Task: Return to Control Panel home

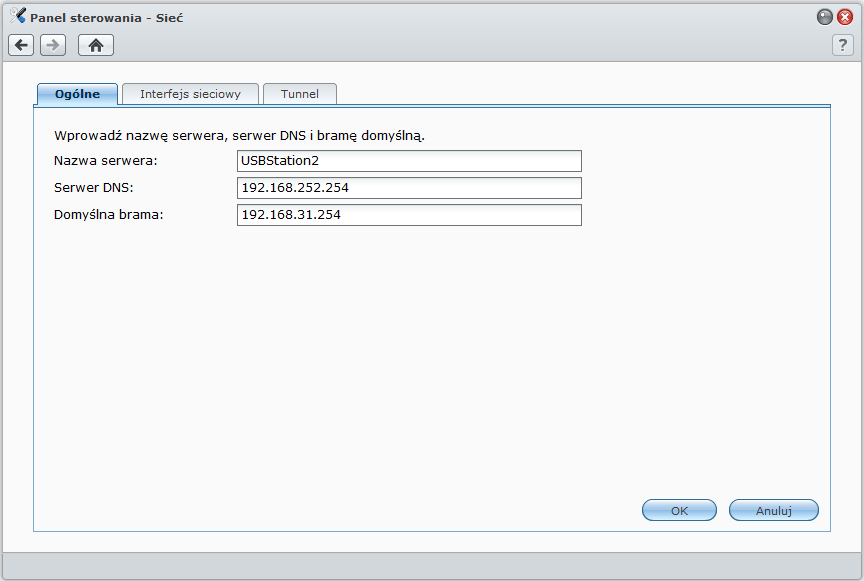Action: click(96, 45)
